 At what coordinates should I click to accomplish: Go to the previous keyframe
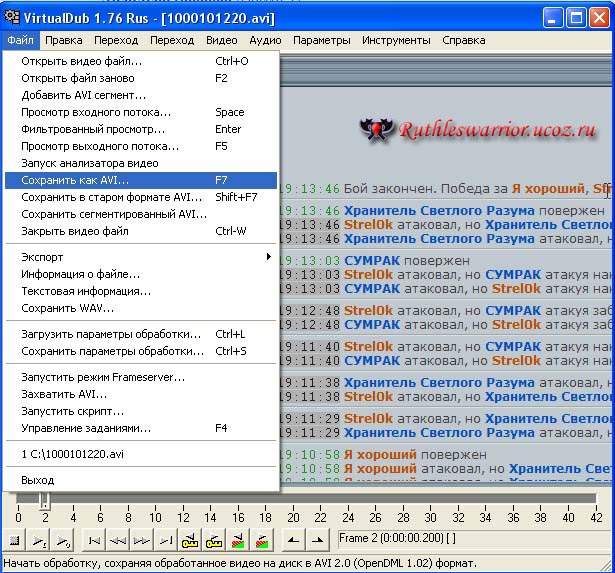[190, 541]
